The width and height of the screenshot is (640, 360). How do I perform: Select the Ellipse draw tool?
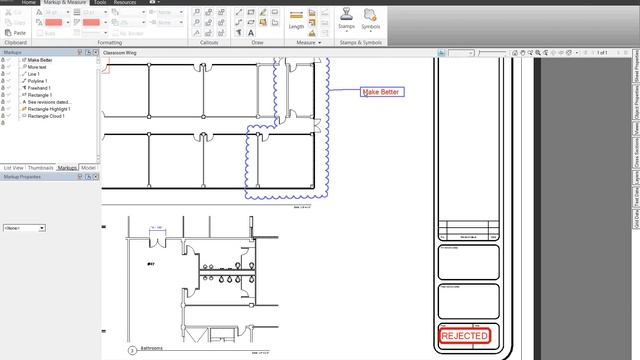tap(251, 22)
